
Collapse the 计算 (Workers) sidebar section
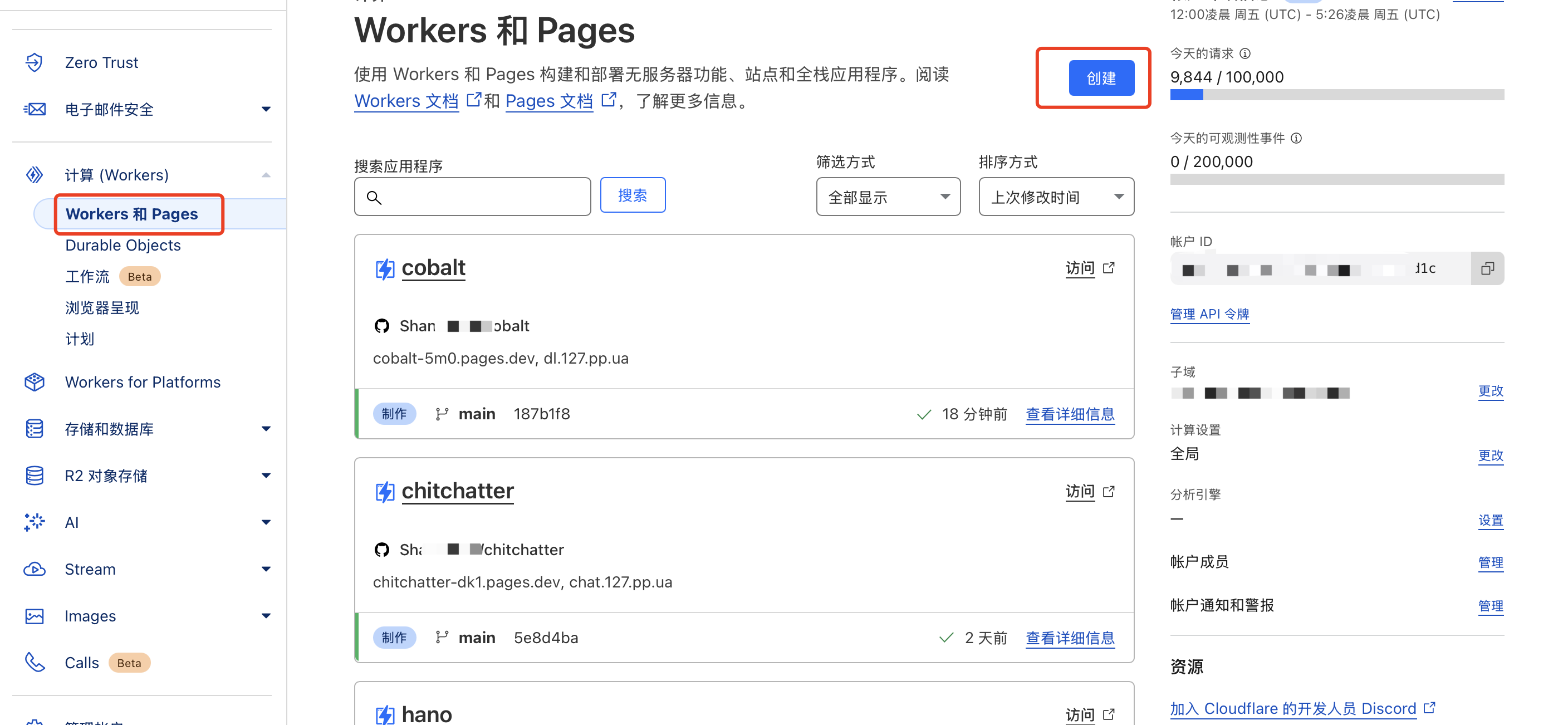point(266,175)
